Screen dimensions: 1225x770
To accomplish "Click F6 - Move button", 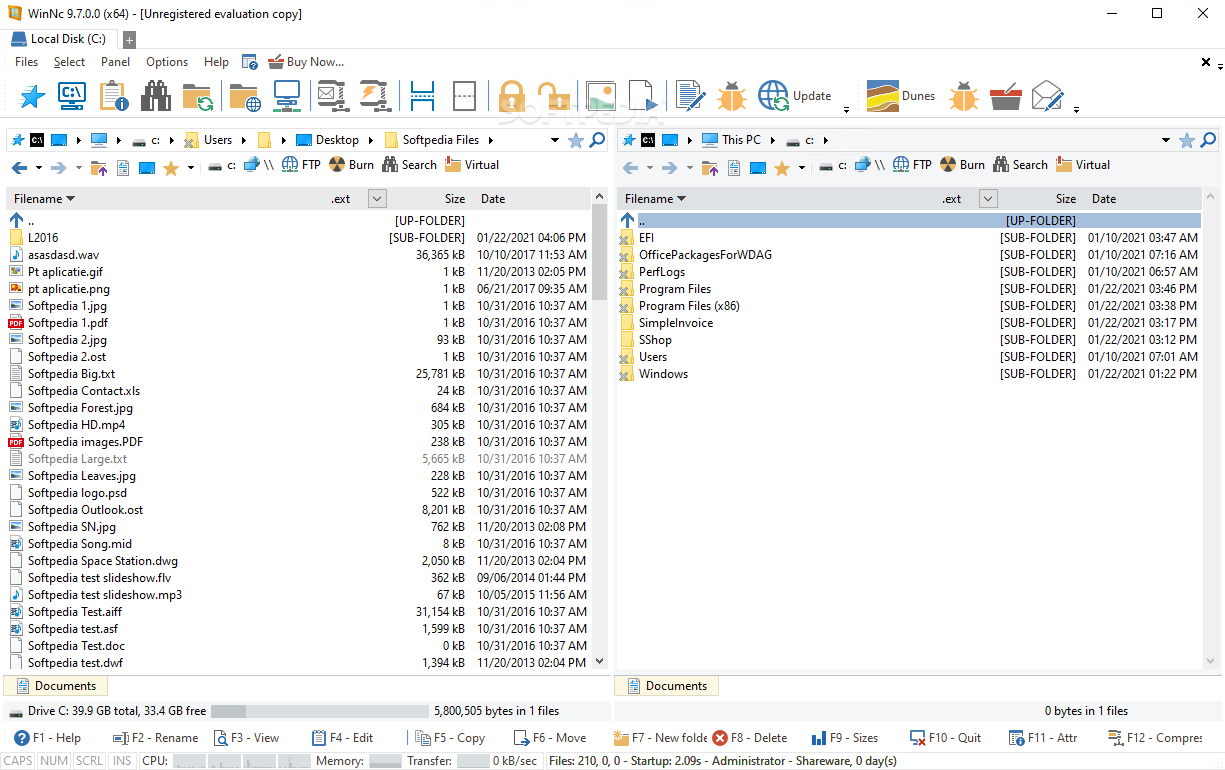I will coord(550,738).
